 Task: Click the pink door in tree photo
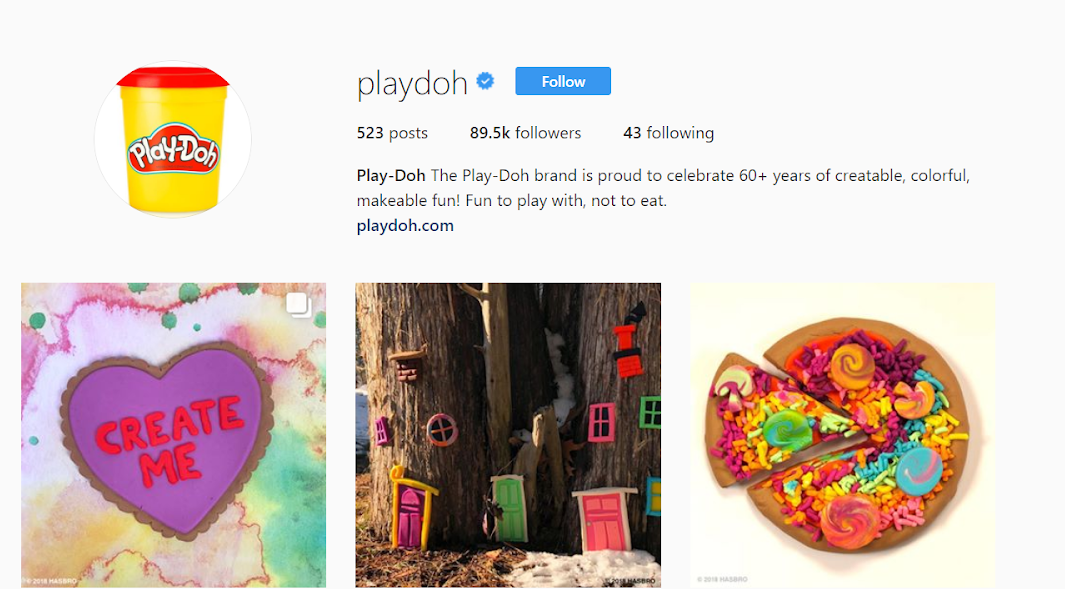tap(603, 519)
